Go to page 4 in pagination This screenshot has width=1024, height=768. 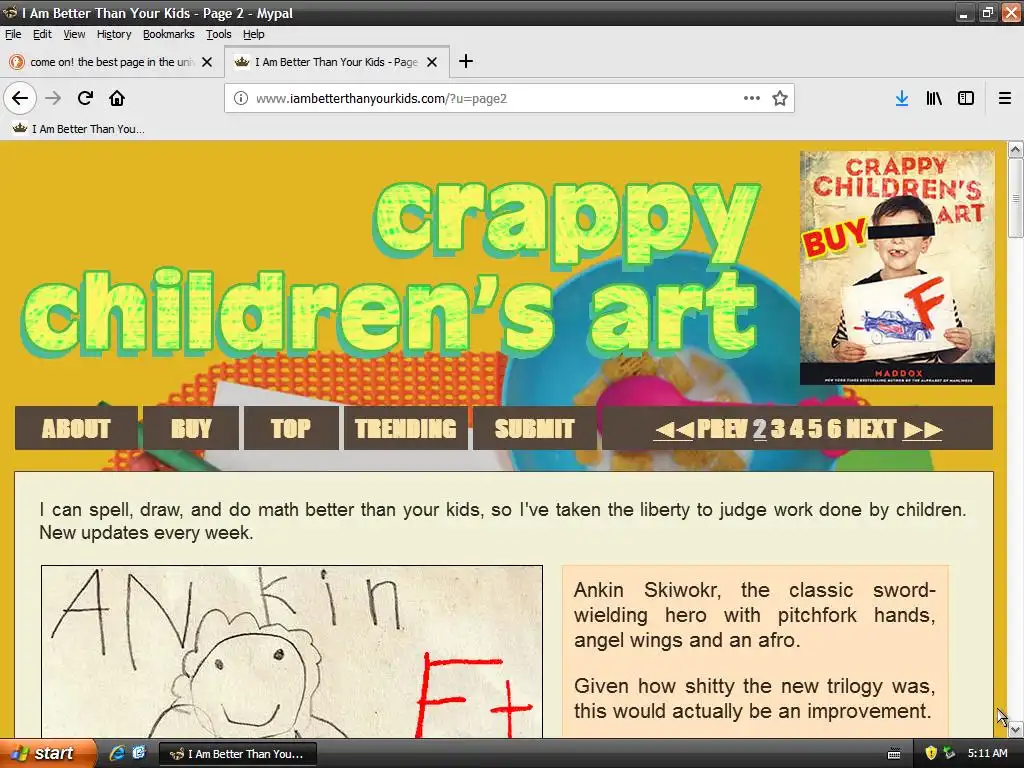[796, 429]
